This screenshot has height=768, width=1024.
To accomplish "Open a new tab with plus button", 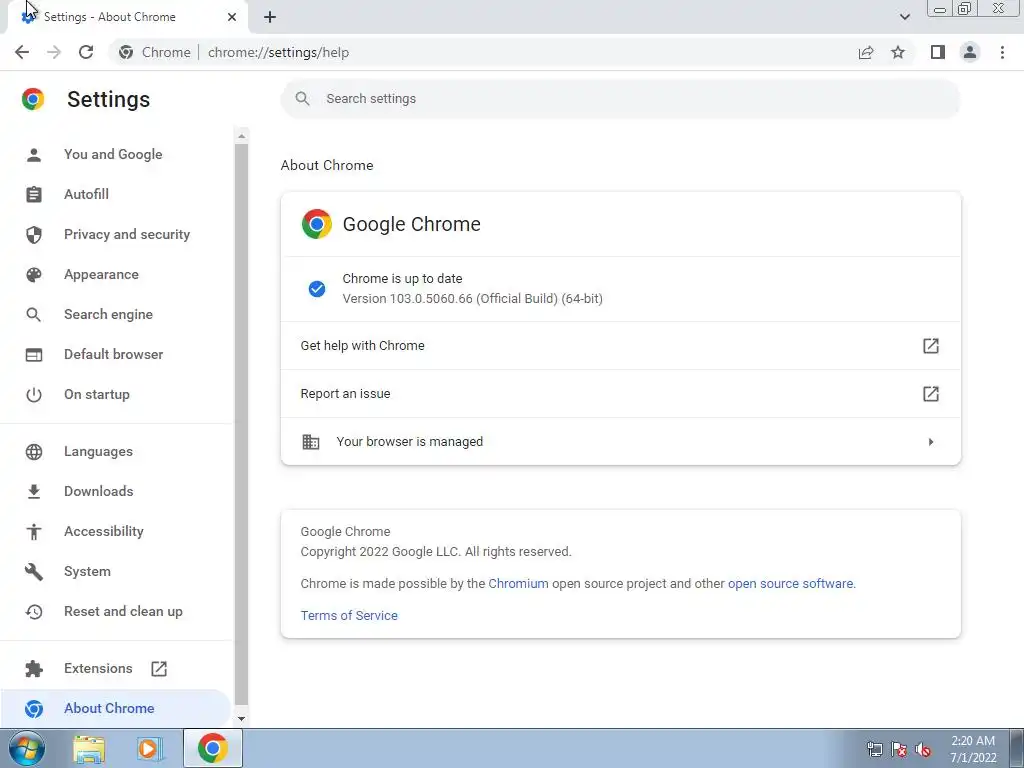I will (270, 17).
